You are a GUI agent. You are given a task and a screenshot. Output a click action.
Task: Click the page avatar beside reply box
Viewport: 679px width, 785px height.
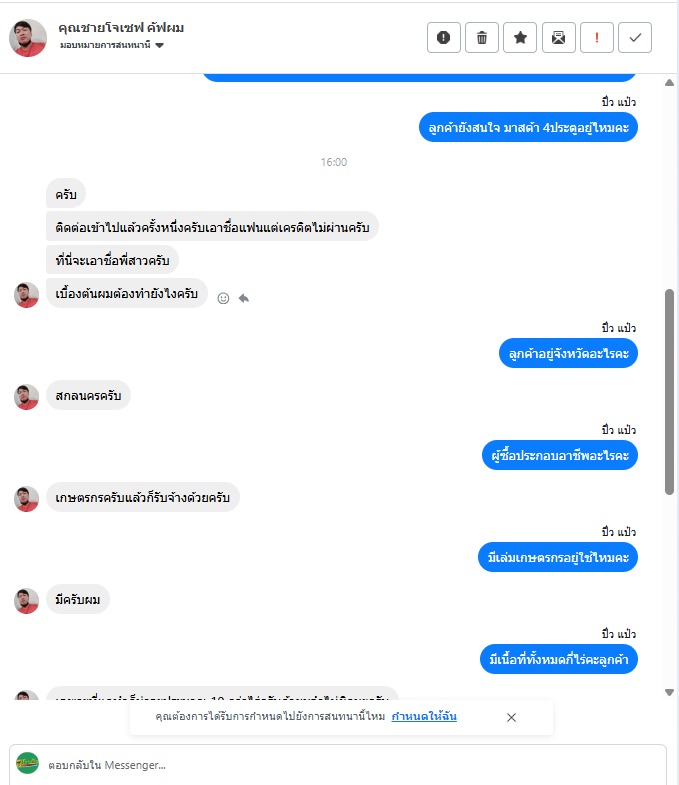[28, 763]
